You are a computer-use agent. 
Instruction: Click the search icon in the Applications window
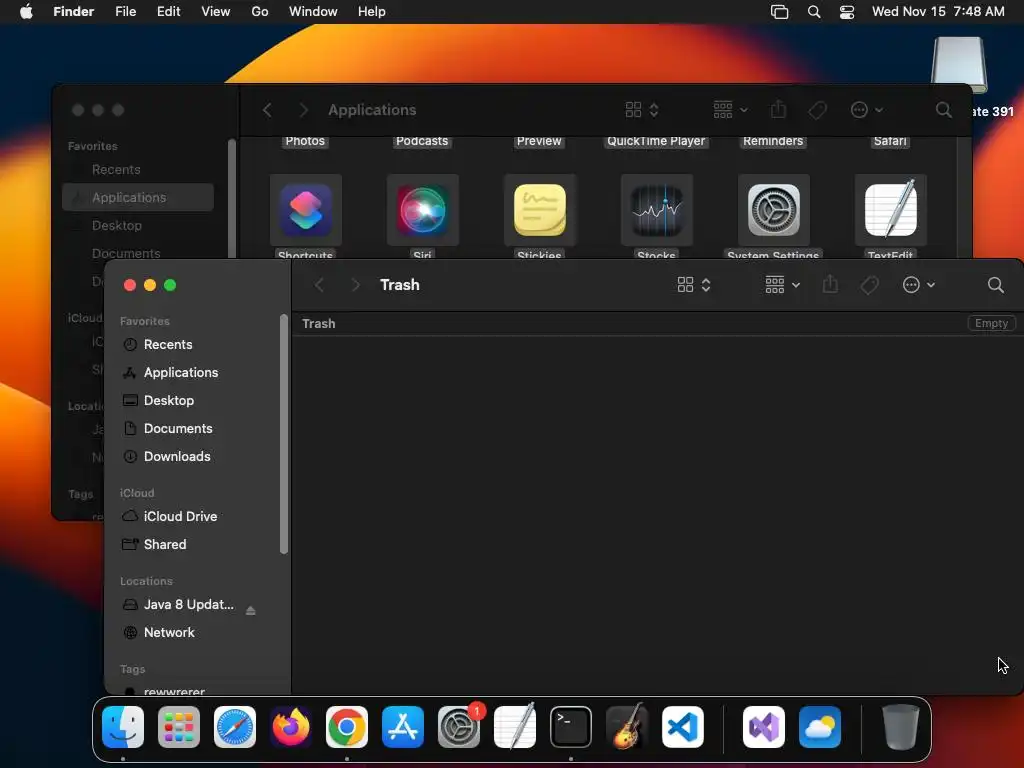[x=943, y=110]
